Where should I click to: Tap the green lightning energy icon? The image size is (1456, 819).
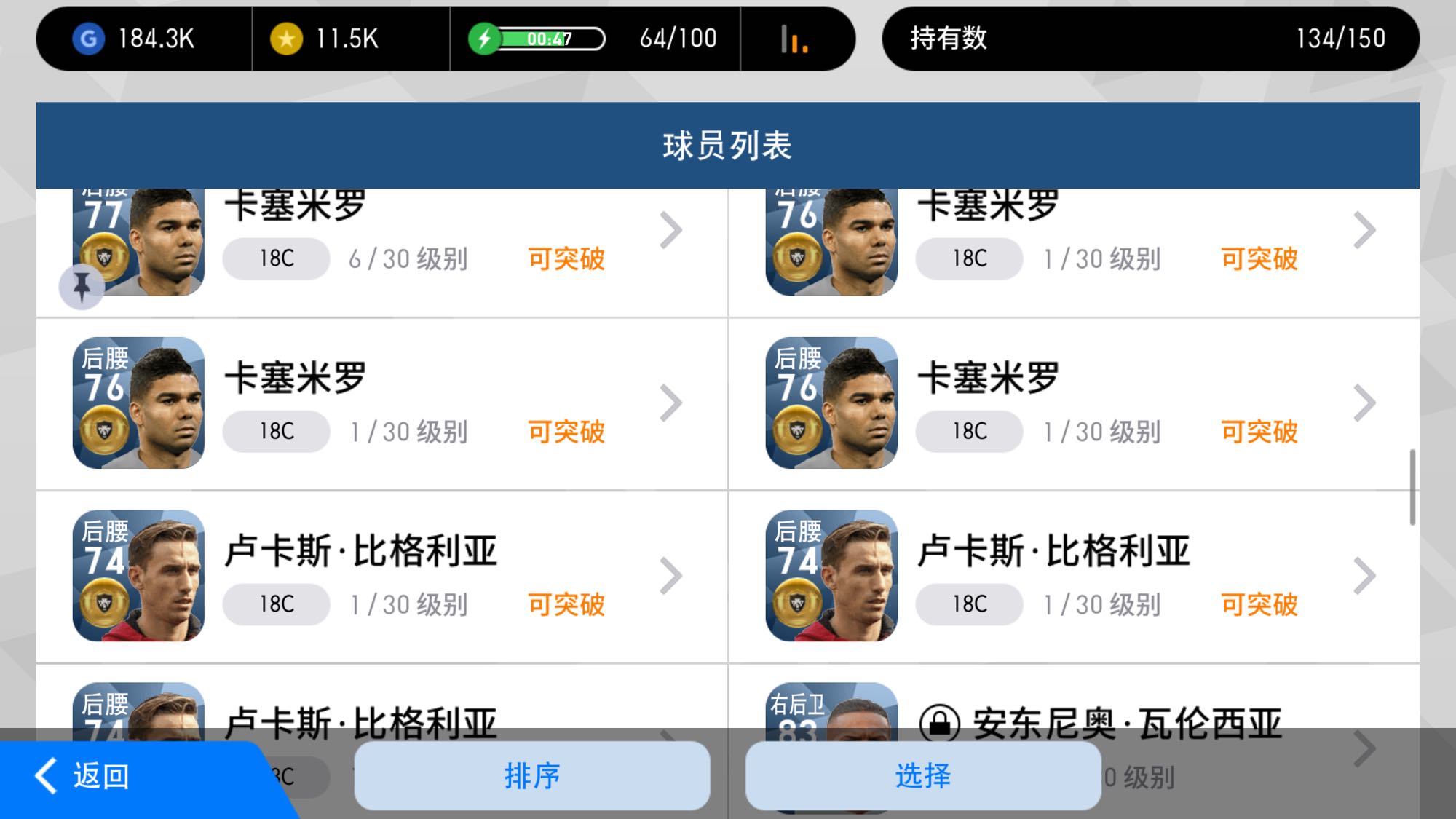coord(484,39)
